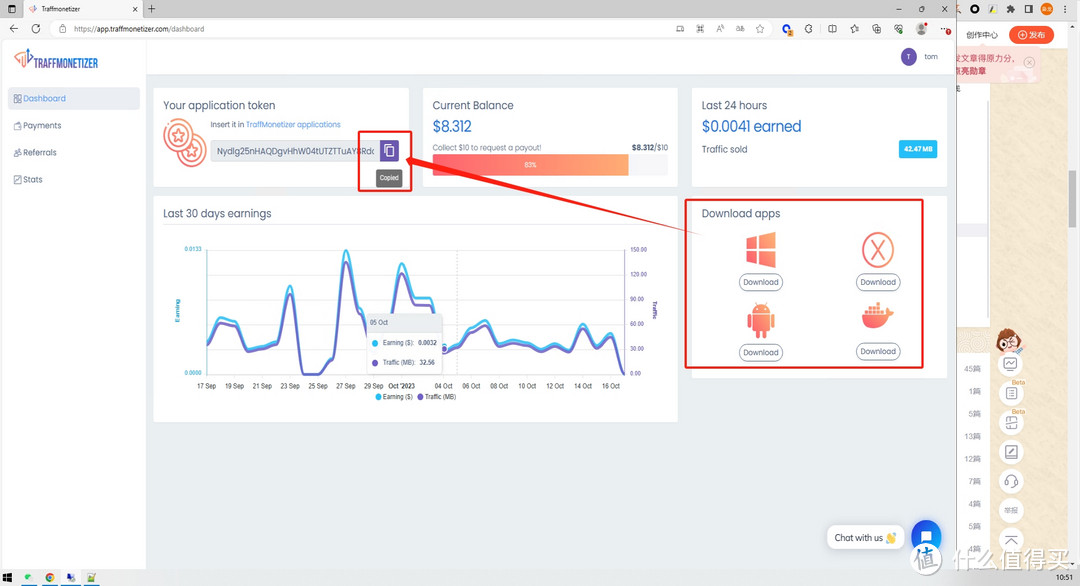
Task: Click the Windows logo in Download apps
Action: tap(760, 249)
